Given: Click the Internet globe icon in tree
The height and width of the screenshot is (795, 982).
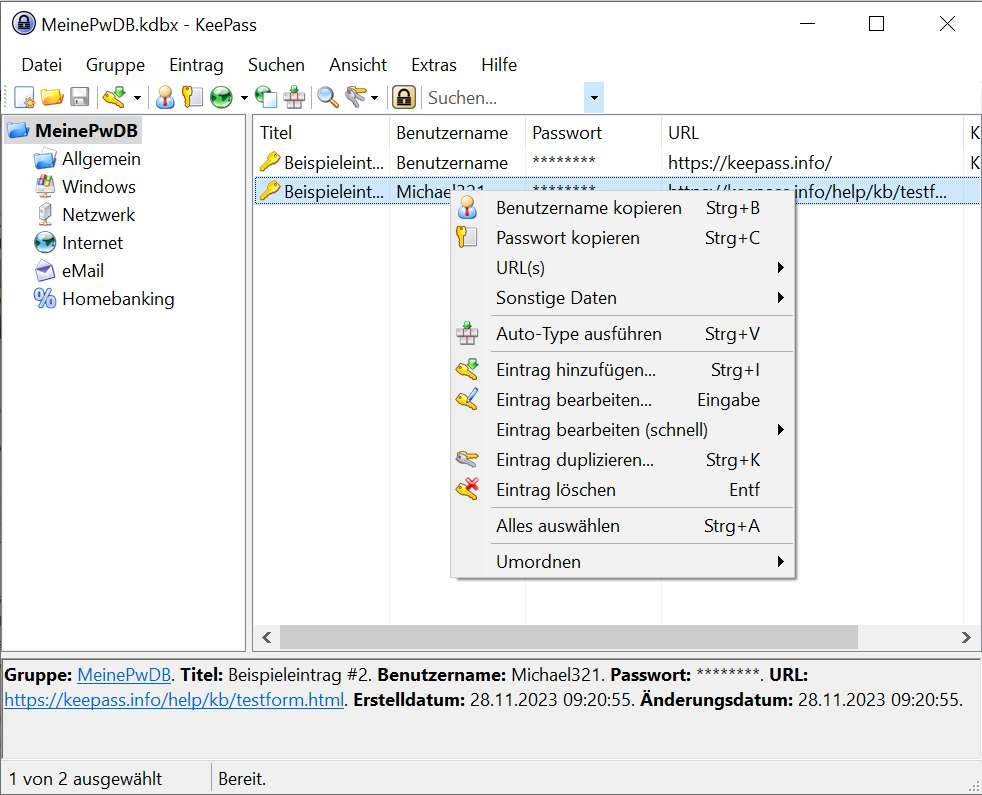Looking at the screenshot, I should point(44,242).
